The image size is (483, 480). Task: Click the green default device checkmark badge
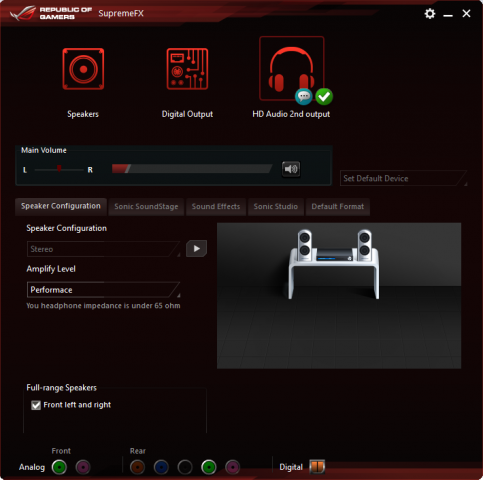tap(324, 97)
